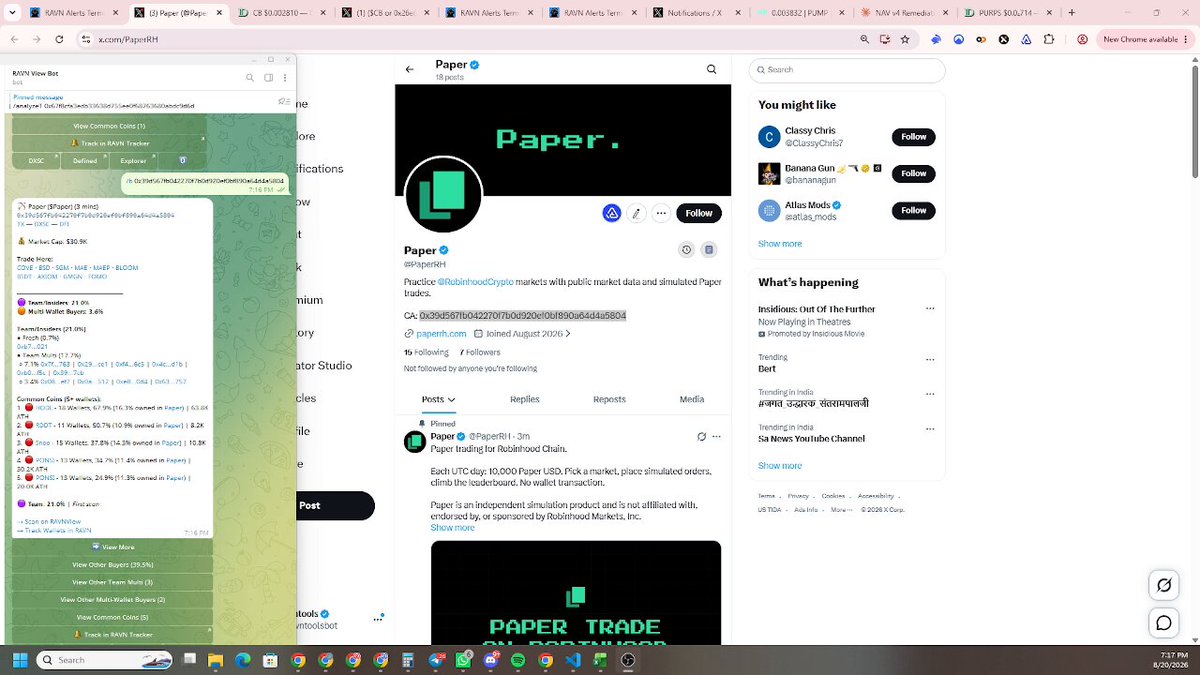
Task: Open options for Sa News YouTube Channel trend
Action: (930, 429)
